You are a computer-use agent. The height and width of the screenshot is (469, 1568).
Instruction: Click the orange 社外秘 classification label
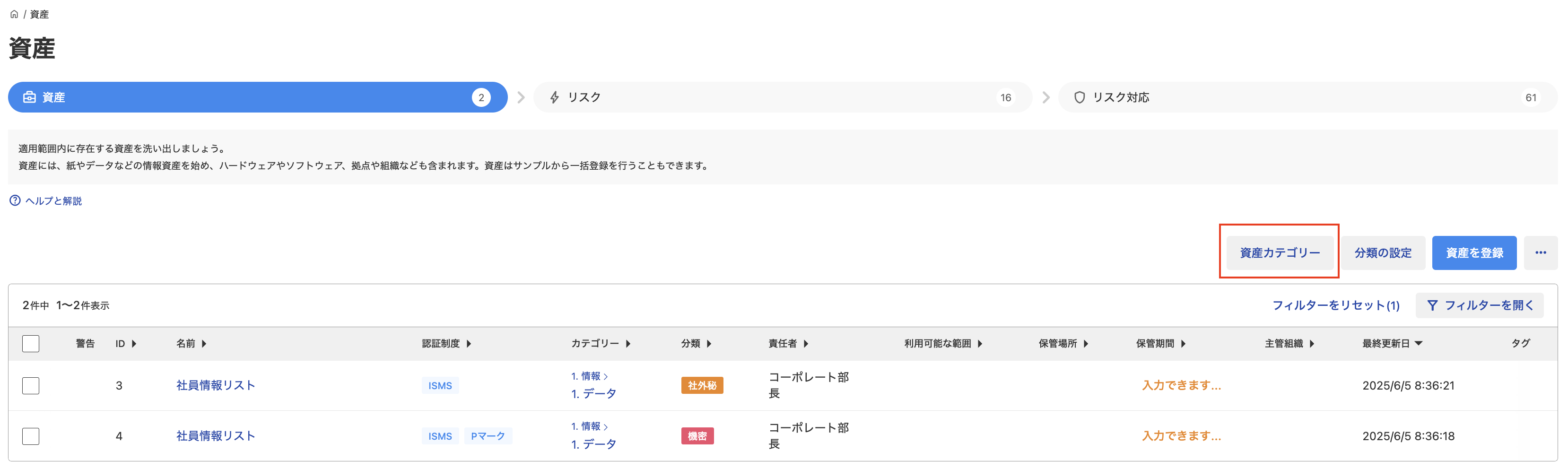point(701,386)
